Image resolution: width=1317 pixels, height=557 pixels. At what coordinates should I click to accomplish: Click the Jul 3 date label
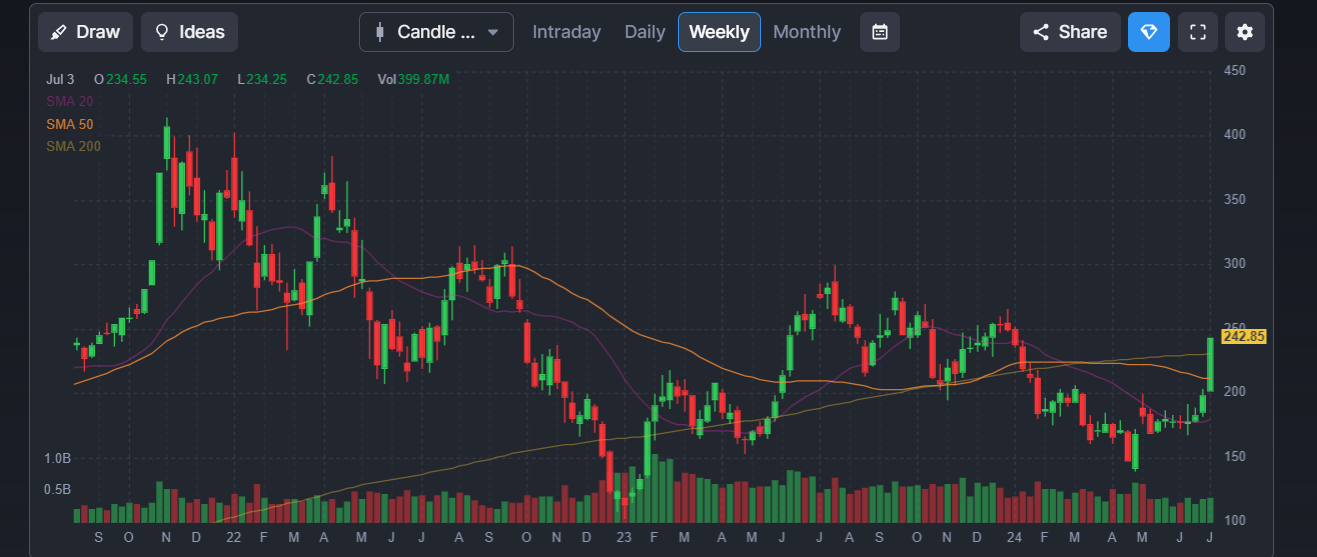click(60, 79)
